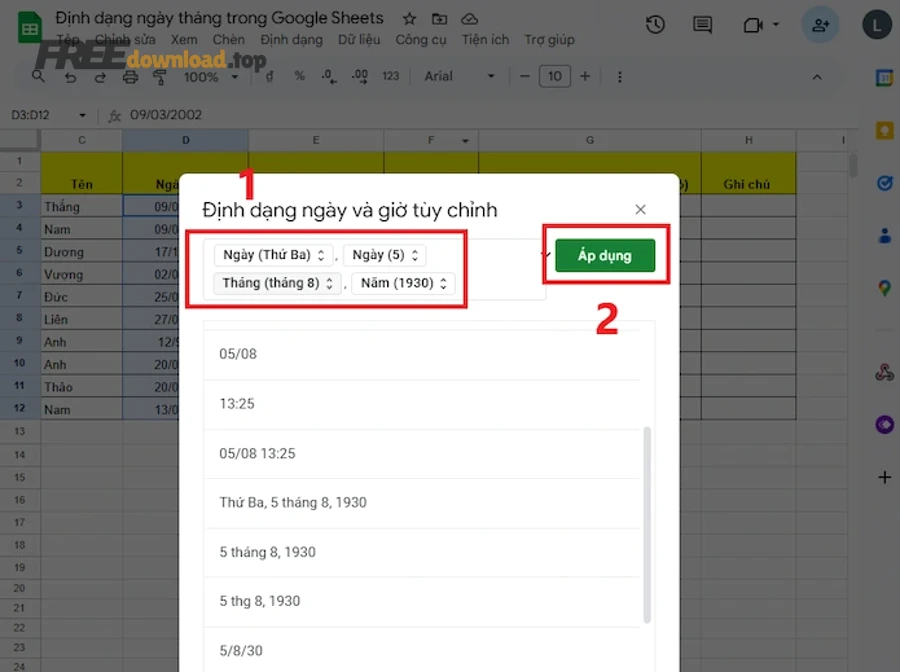Decrease font size with minus
Screen dimensions: 900x672
[x=525, y=76]
